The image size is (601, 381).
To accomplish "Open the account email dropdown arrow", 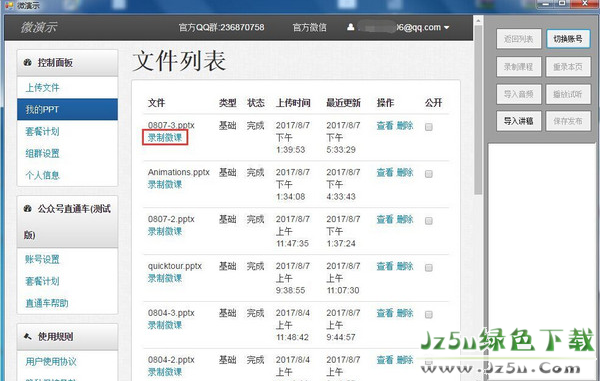I will click(447, 28).
